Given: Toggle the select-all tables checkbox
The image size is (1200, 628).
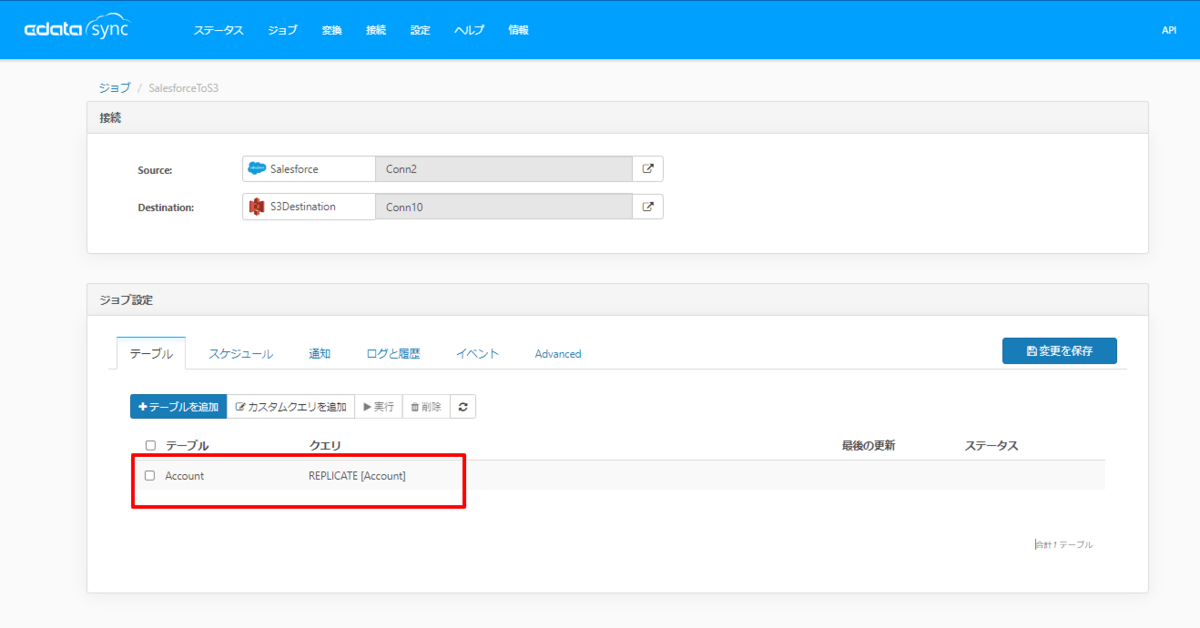Looking at the screenshot, I should tap(150, 446).
